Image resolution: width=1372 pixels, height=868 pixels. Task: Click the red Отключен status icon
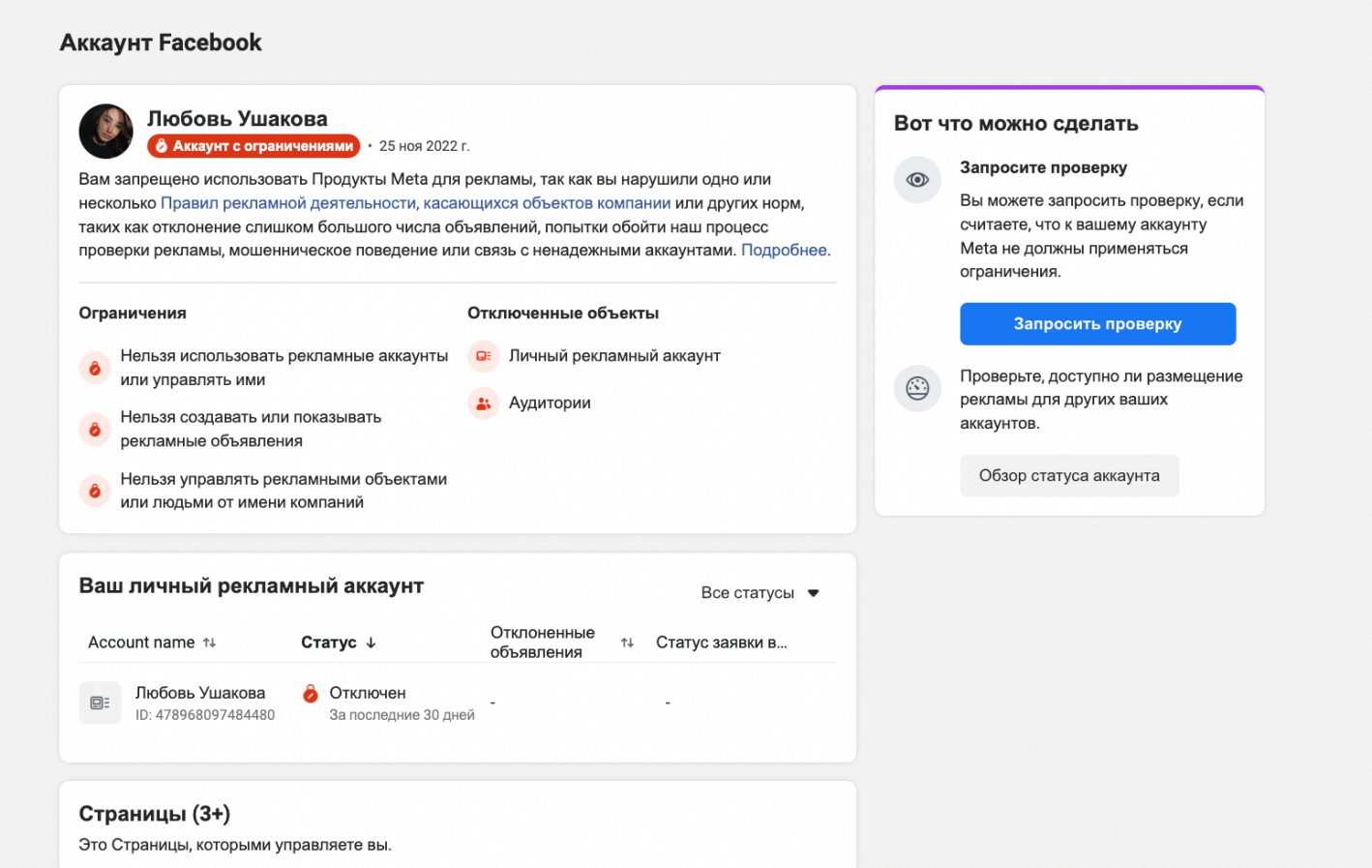[x=311, y=693]
